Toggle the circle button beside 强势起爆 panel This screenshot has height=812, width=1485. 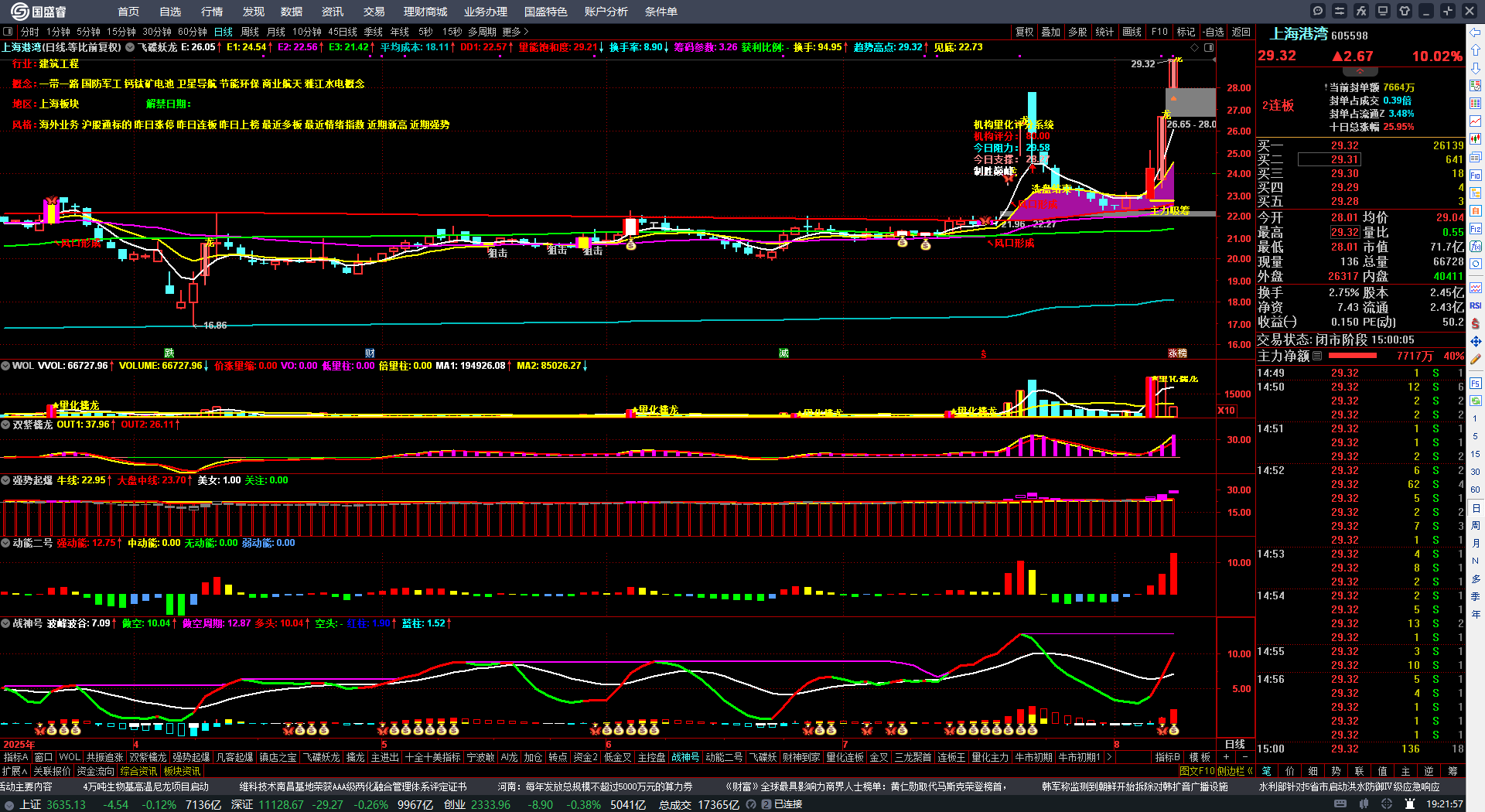click(5, 480)
